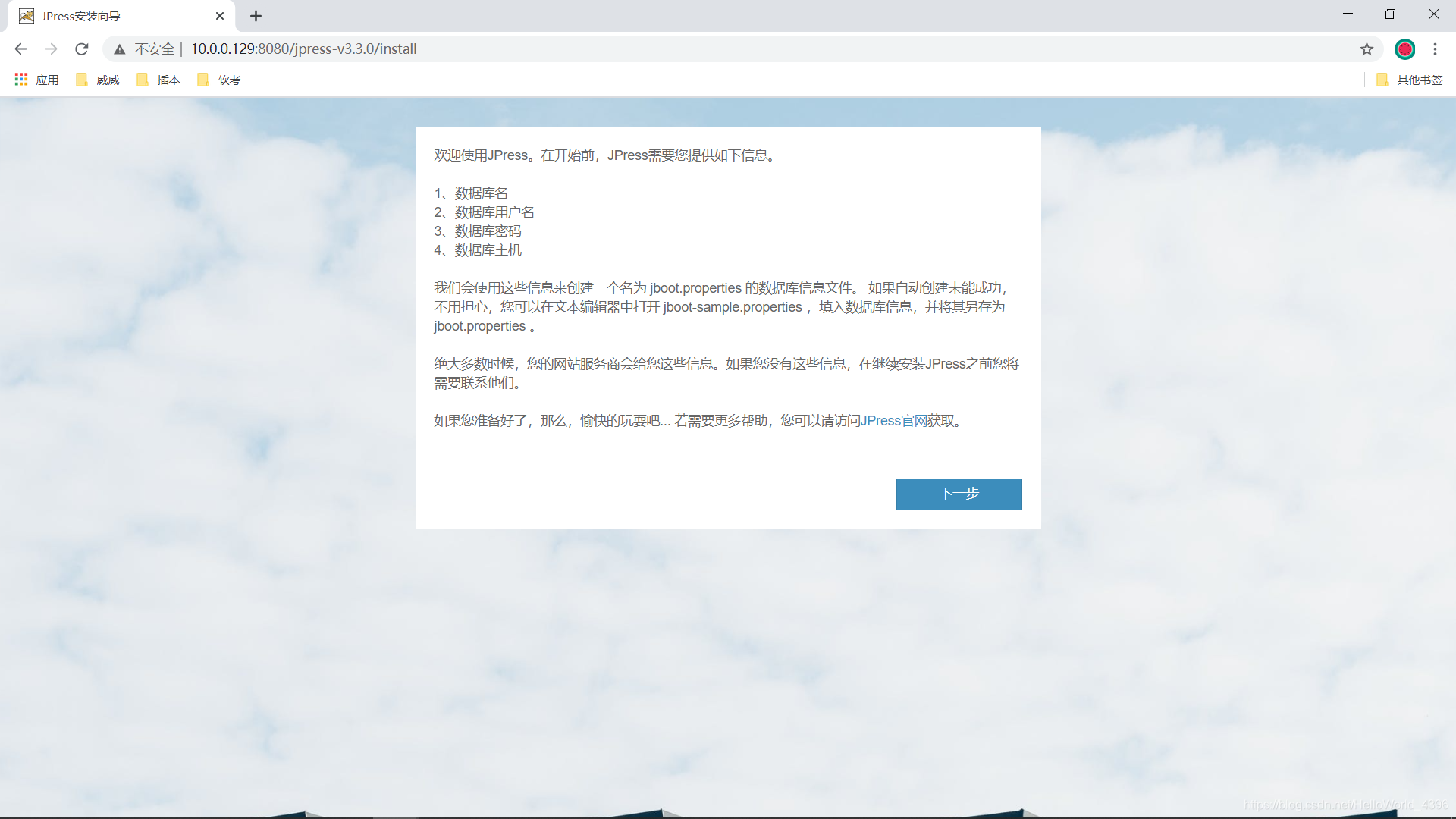Click the reload page icon

coord(81,49)
